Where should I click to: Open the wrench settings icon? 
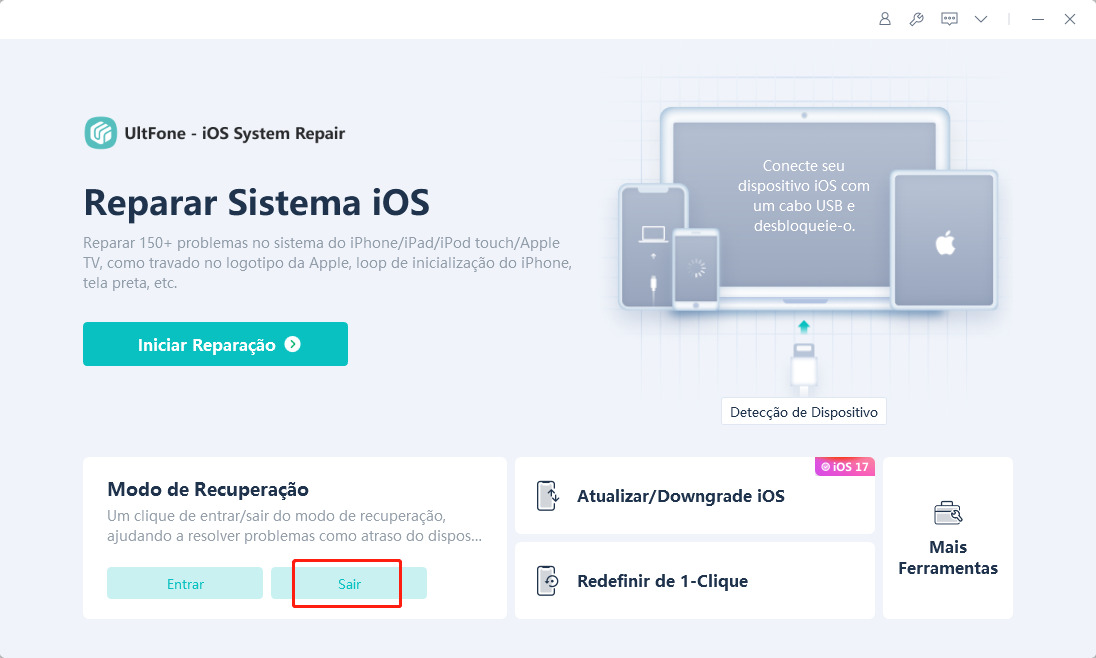[916, 19]
